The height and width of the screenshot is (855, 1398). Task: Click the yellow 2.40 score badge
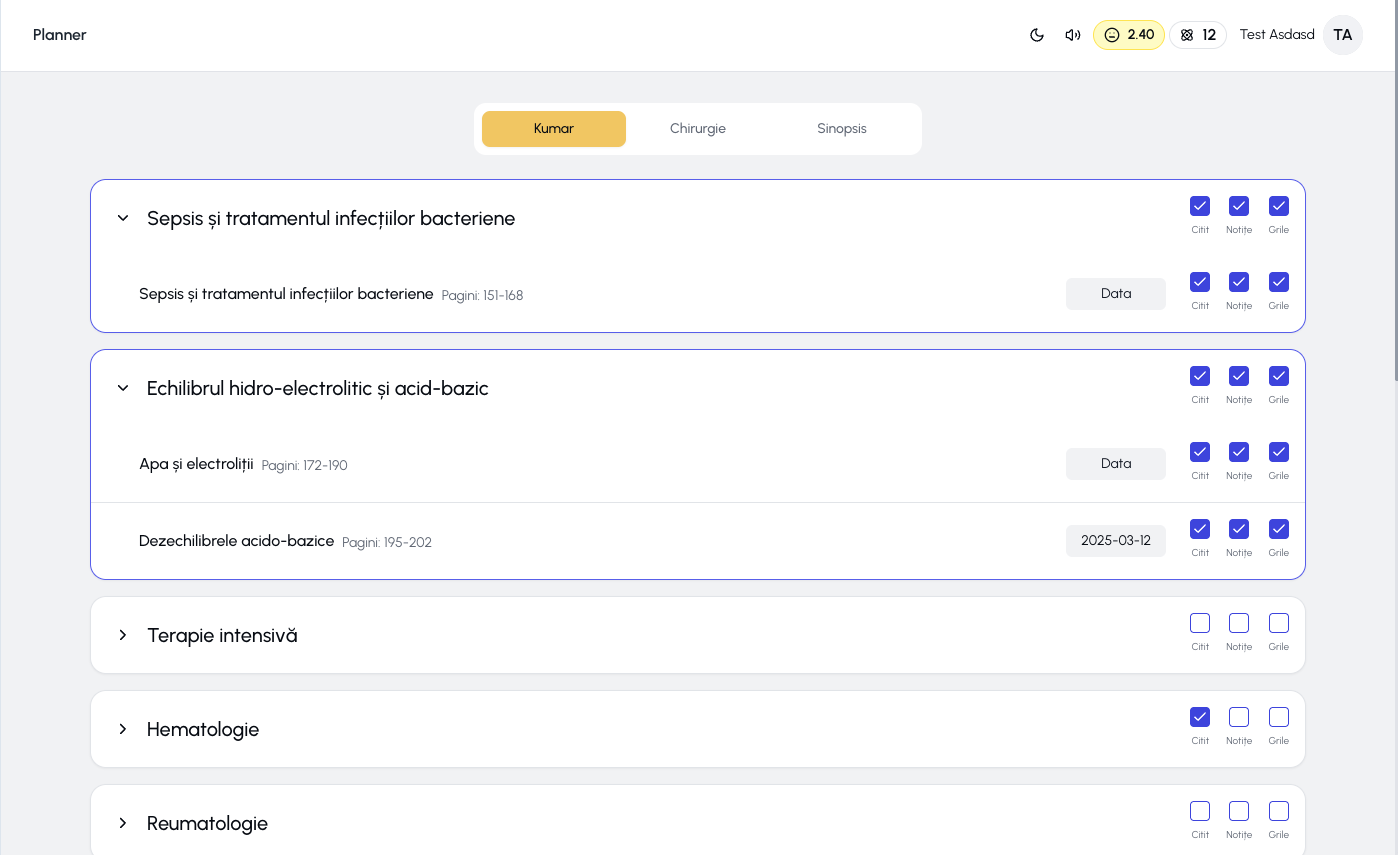[x=1128, y=35]
